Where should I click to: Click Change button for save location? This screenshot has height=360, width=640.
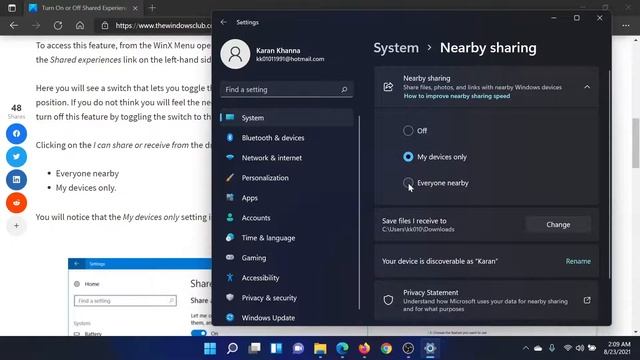[x=558, y=224]
